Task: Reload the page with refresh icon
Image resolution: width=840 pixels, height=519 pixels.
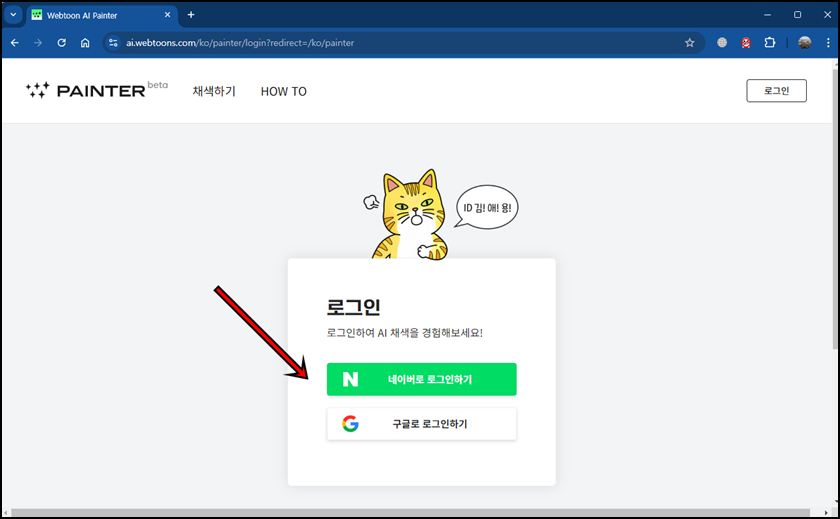Action: pyautogui.click(x=62, y=43)
